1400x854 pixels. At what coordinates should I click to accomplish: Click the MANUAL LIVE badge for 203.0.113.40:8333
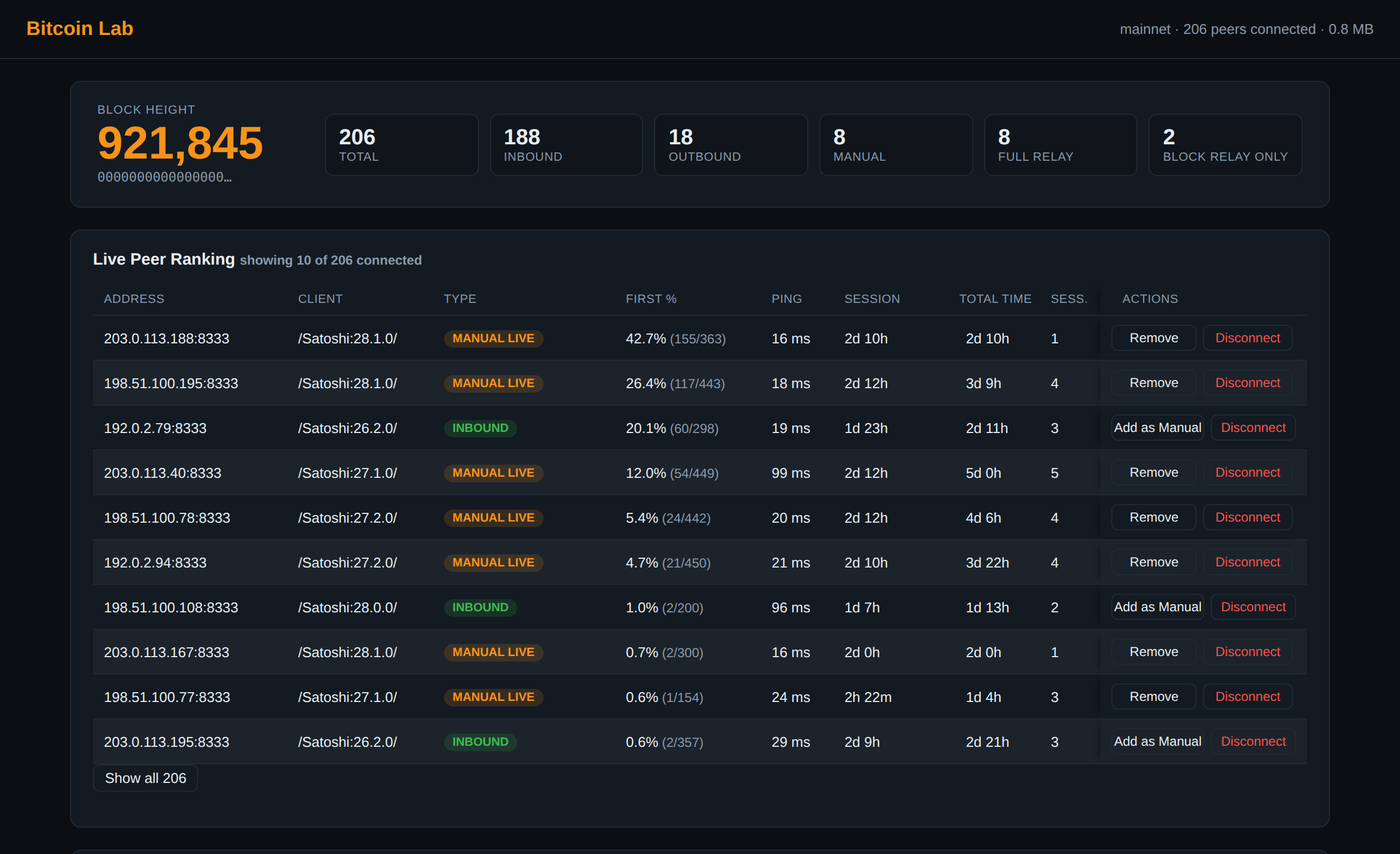tap(493, 473)
